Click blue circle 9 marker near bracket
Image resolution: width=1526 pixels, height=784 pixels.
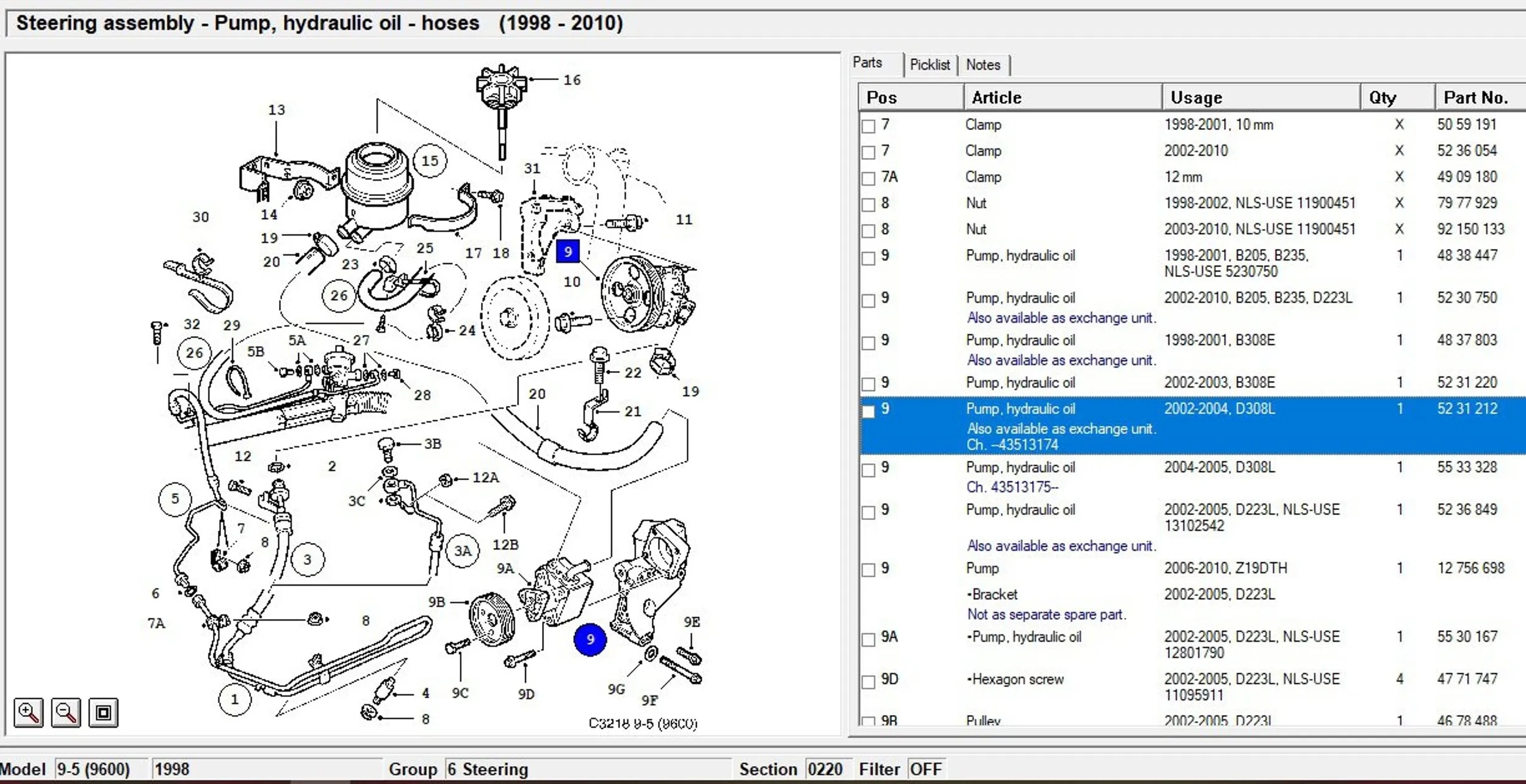coord(590,639)
